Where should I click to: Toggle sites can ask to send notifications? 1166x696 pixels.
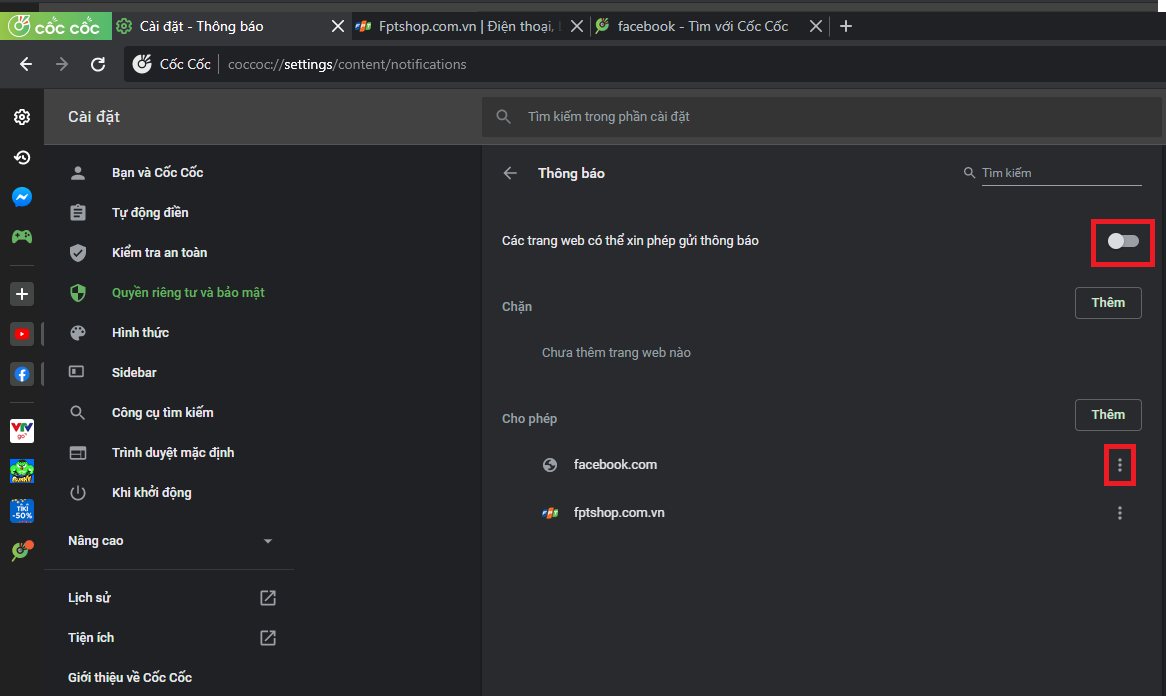pos(1123,241)
